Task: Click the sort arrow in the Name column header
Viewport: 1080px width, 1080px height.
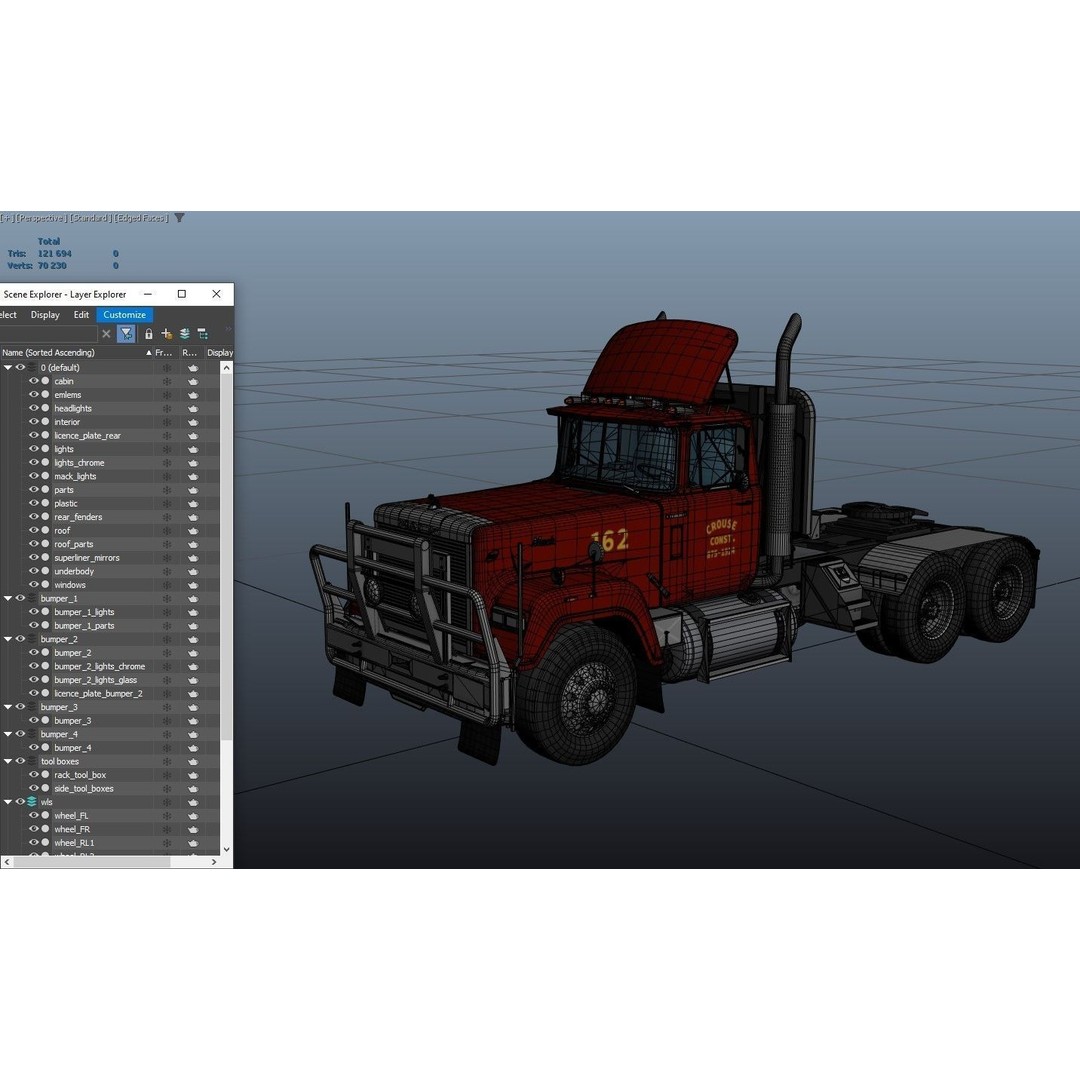Action: coord(148,353)
